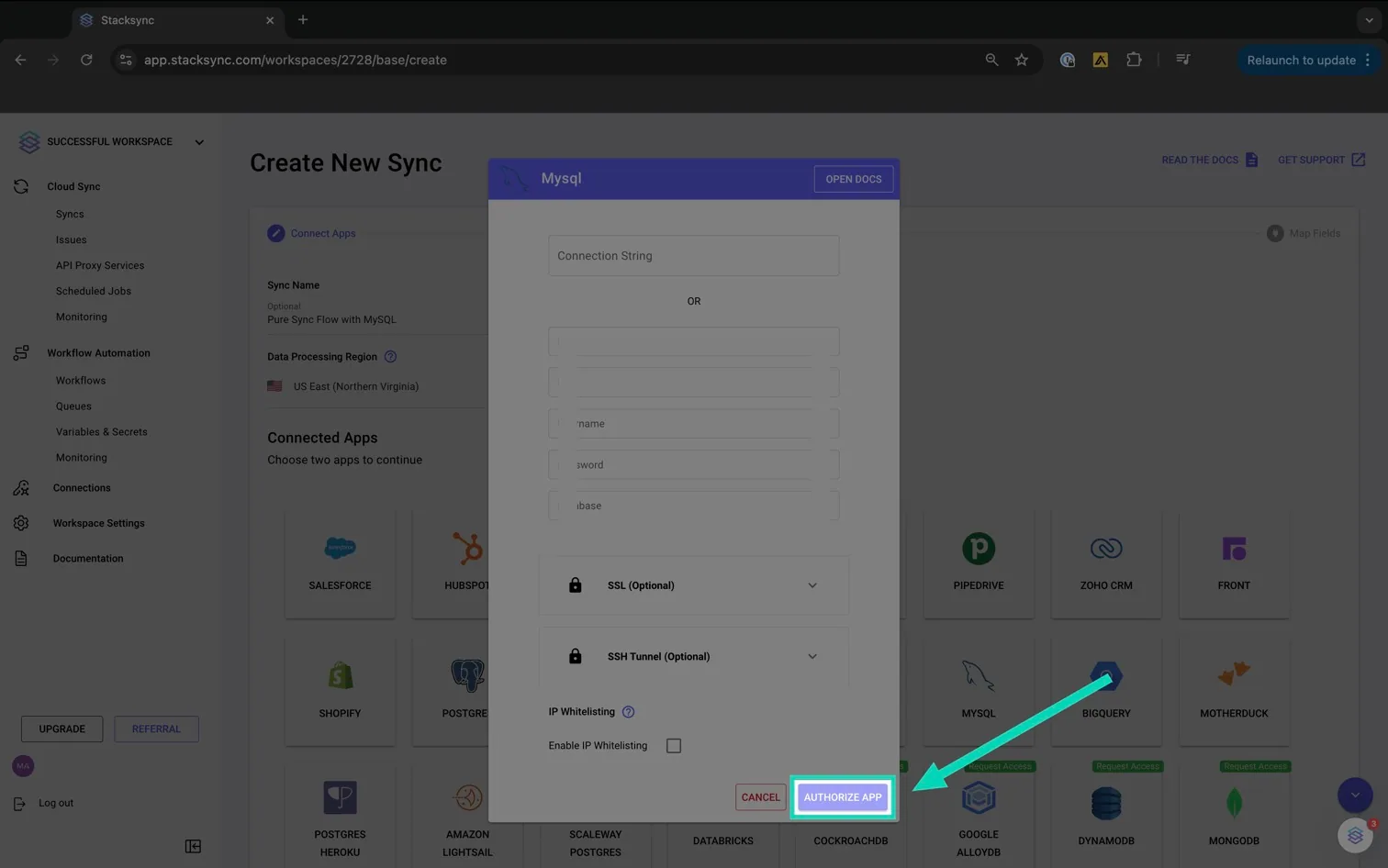Click the Workflow Automation icon
The width and height of the screenshot is (1388, 868).
pos(21,353)
